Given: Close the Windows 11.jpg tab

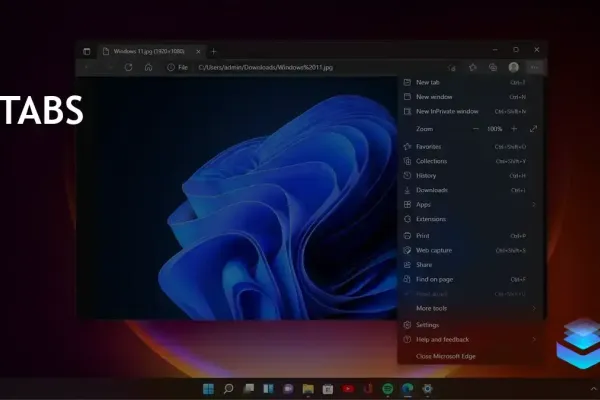Looking at the screenshot, I should coord(198,52).
